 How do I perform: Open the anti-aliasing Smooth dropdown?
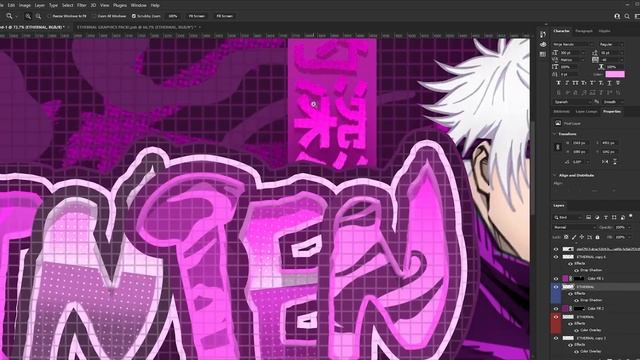(x=613, y=102)
